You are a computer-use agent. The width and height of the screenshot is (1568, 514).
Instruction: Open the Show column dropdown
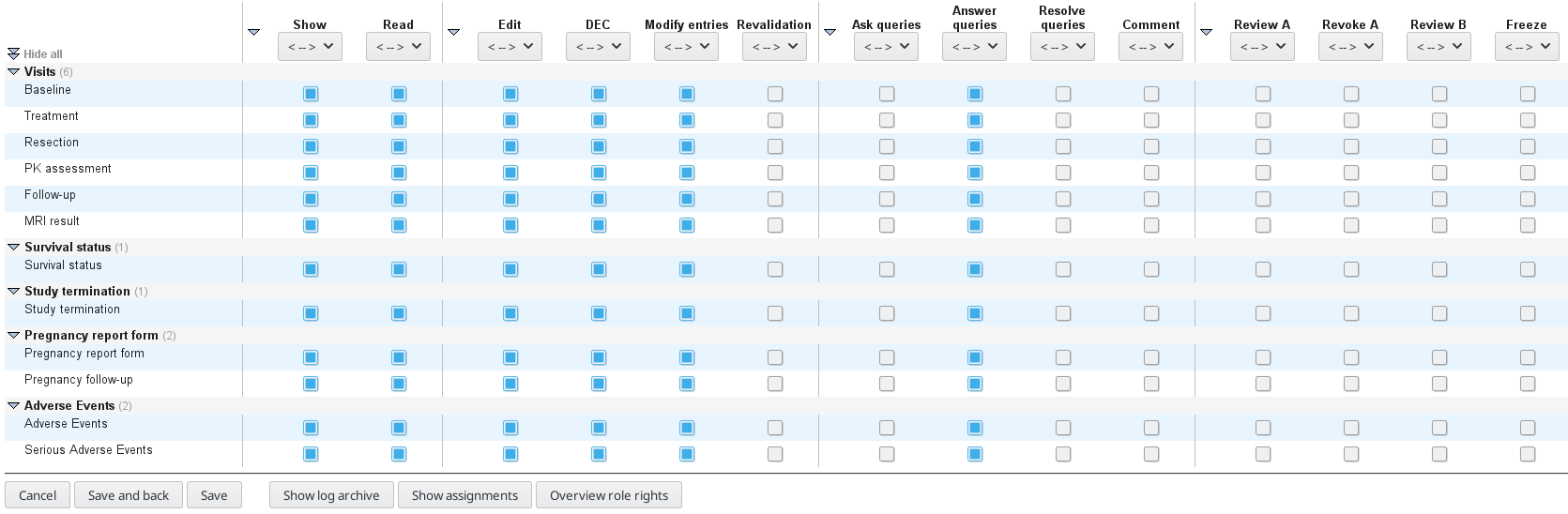[310, 46]
